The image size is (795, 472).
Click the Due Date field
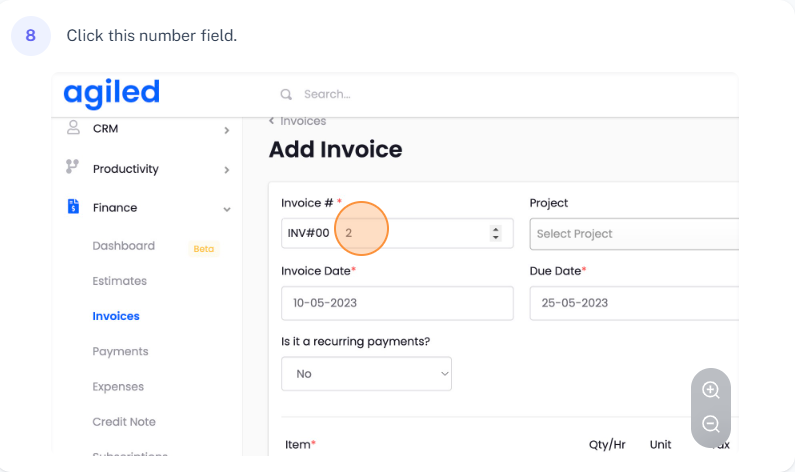coord(633,303)
